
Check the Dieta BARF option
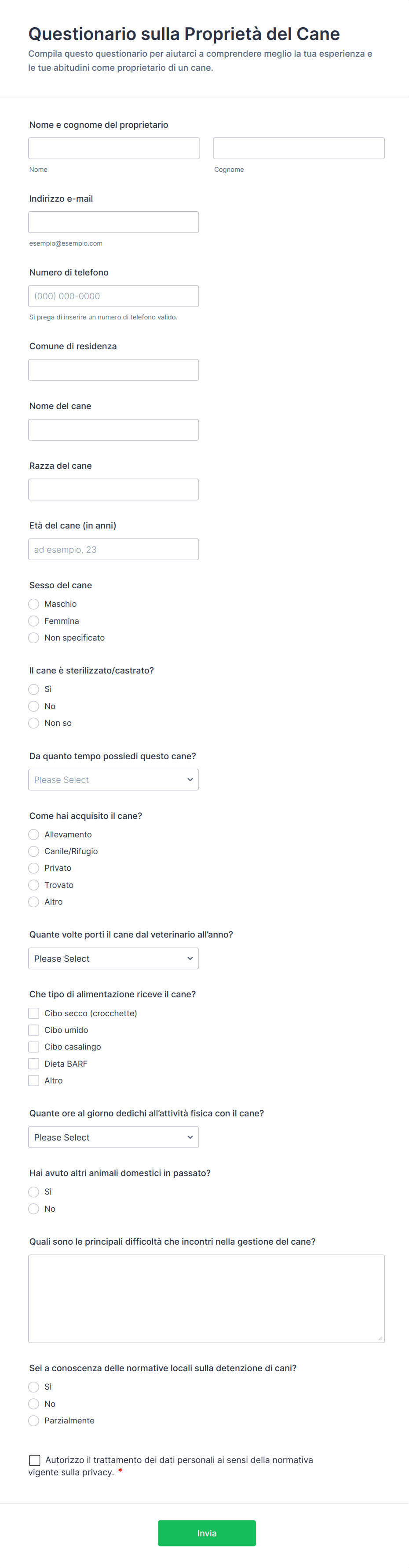click(x=33, y=1063)
